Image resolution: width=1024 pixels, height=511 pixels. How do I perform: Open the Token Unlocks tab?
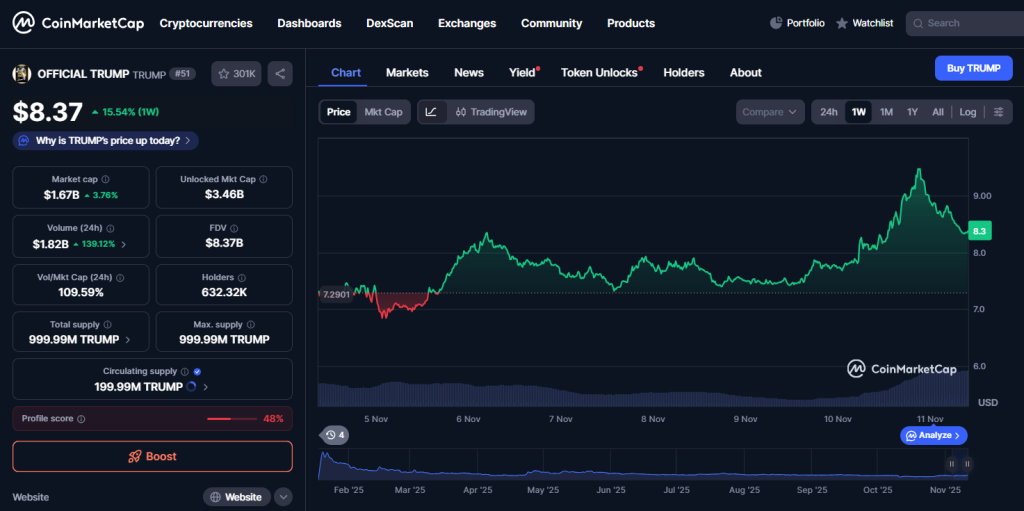(x=600, y=73)
